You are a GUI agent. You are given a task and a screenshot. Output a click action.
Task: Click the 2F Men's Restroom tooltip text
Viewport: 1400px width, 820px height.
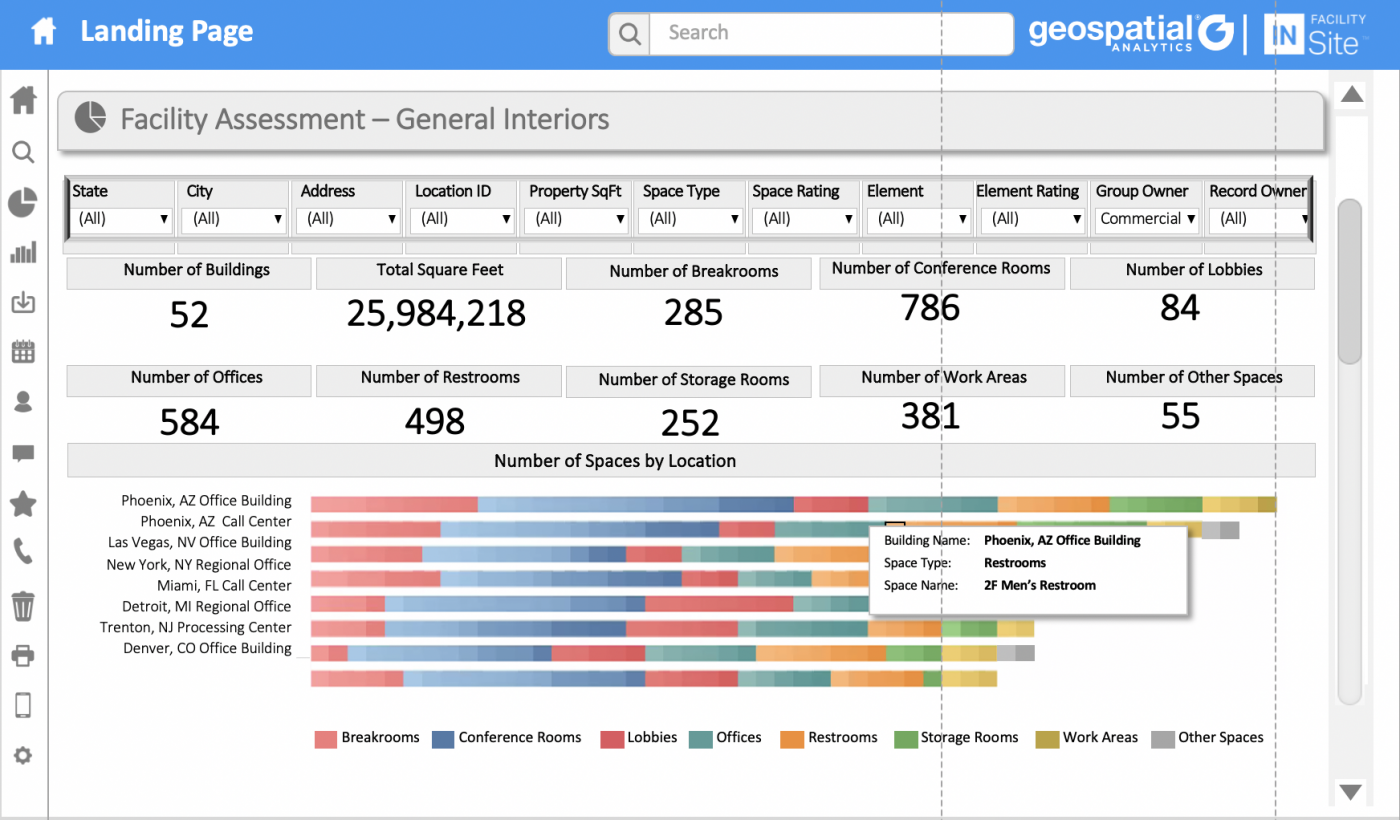1040,585
